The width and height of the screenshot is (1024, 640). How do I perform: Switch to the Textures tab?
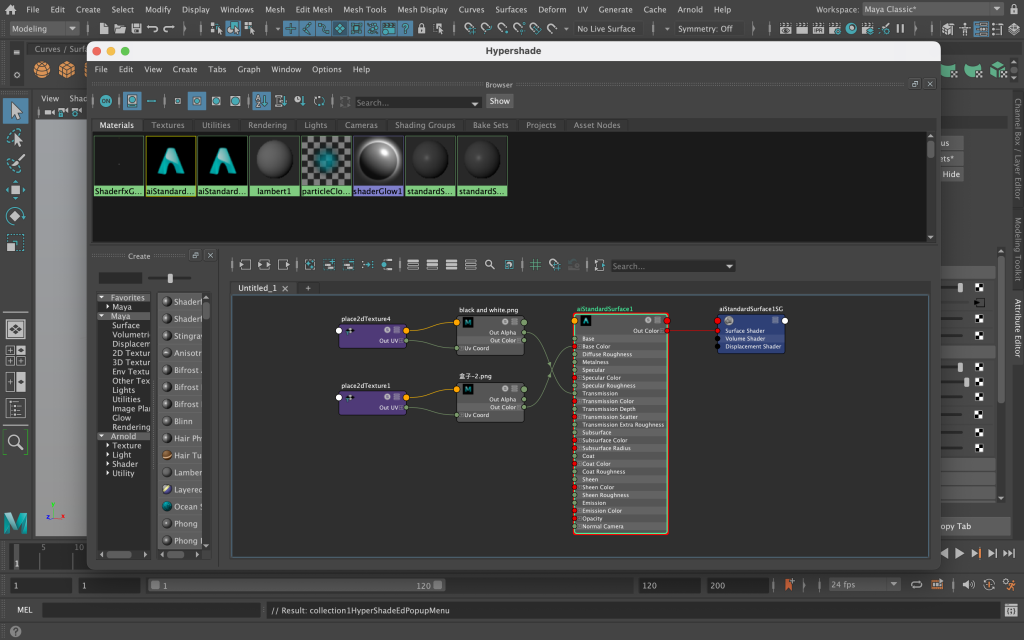[168, 125]
